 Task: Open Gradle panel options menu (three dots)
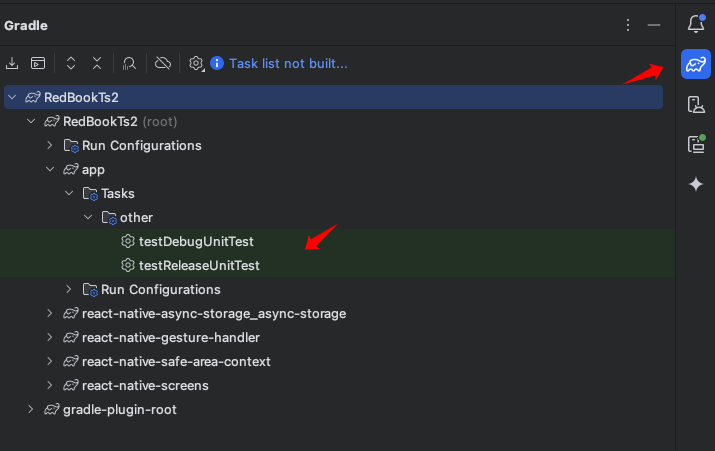[x=628, y=25]
